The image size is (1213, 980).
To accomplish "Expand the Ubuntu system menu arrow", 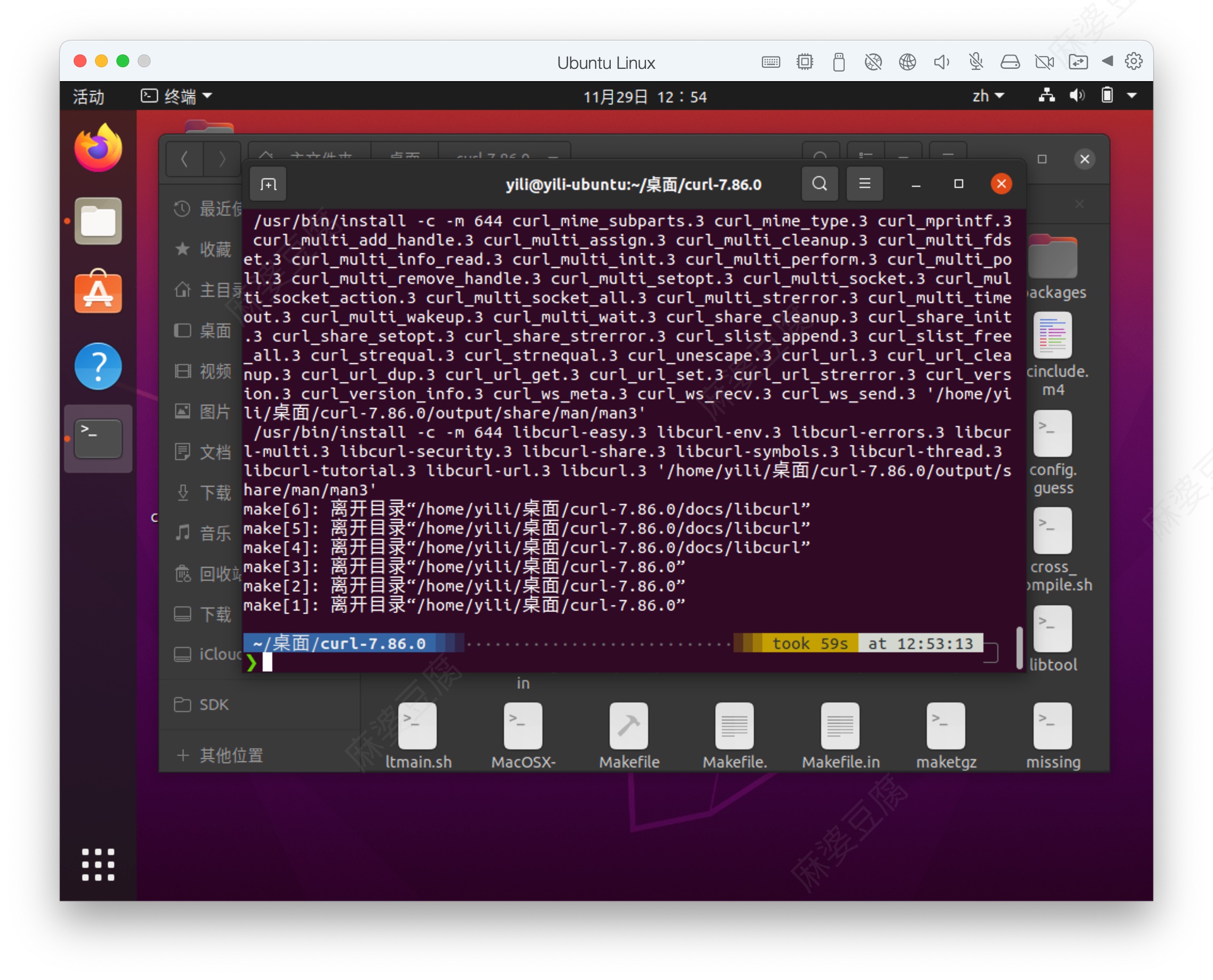I will pyautogui.click(x=1132, y=96).
